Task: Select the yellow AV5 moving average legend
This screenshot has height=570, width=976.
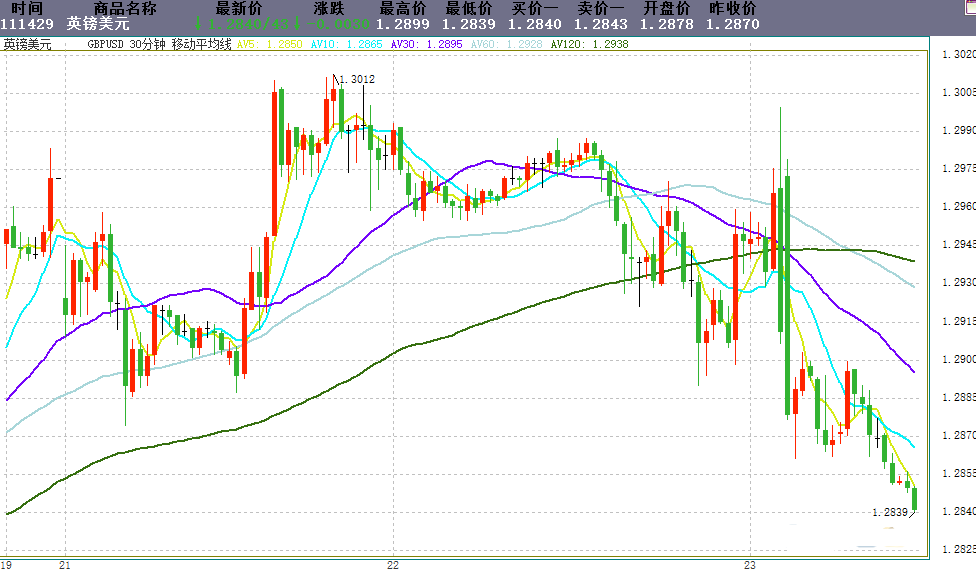Action: 269,44
